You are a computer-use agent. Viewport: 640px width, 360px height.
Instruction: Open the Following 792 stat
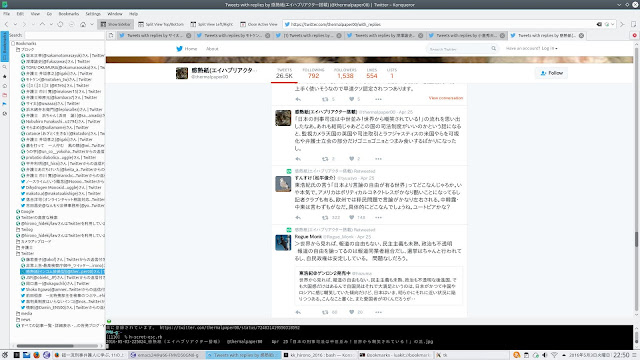coord(313,73)
